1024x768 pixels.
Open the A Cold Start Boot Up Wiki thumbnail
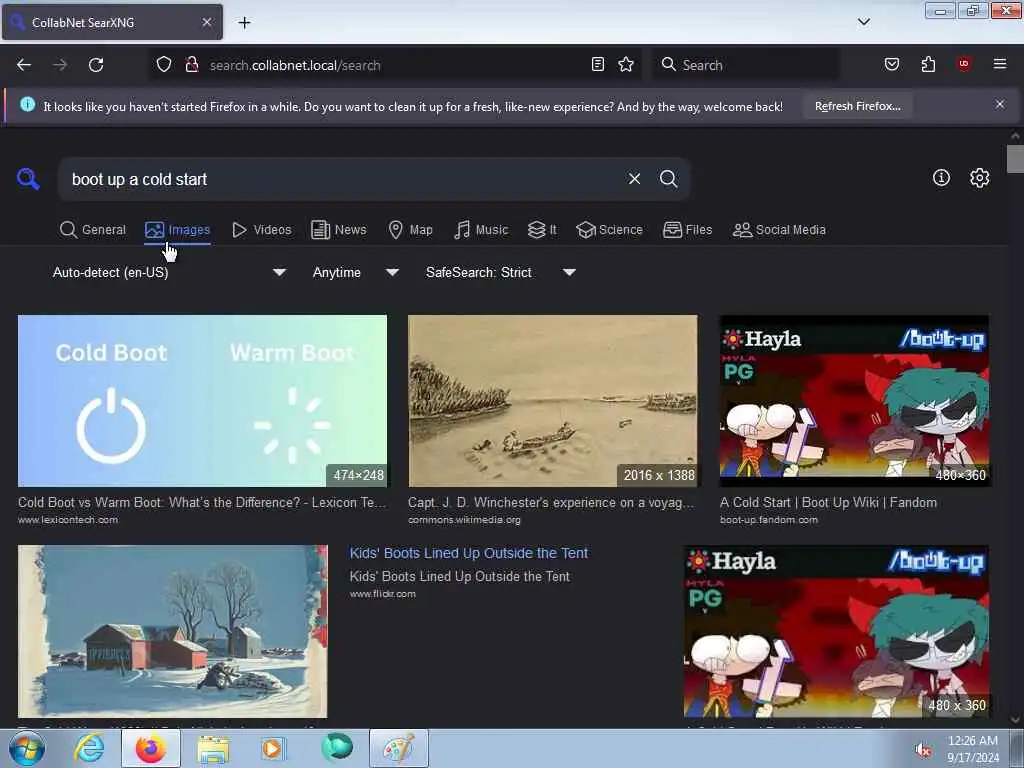(x=854, y=401)
